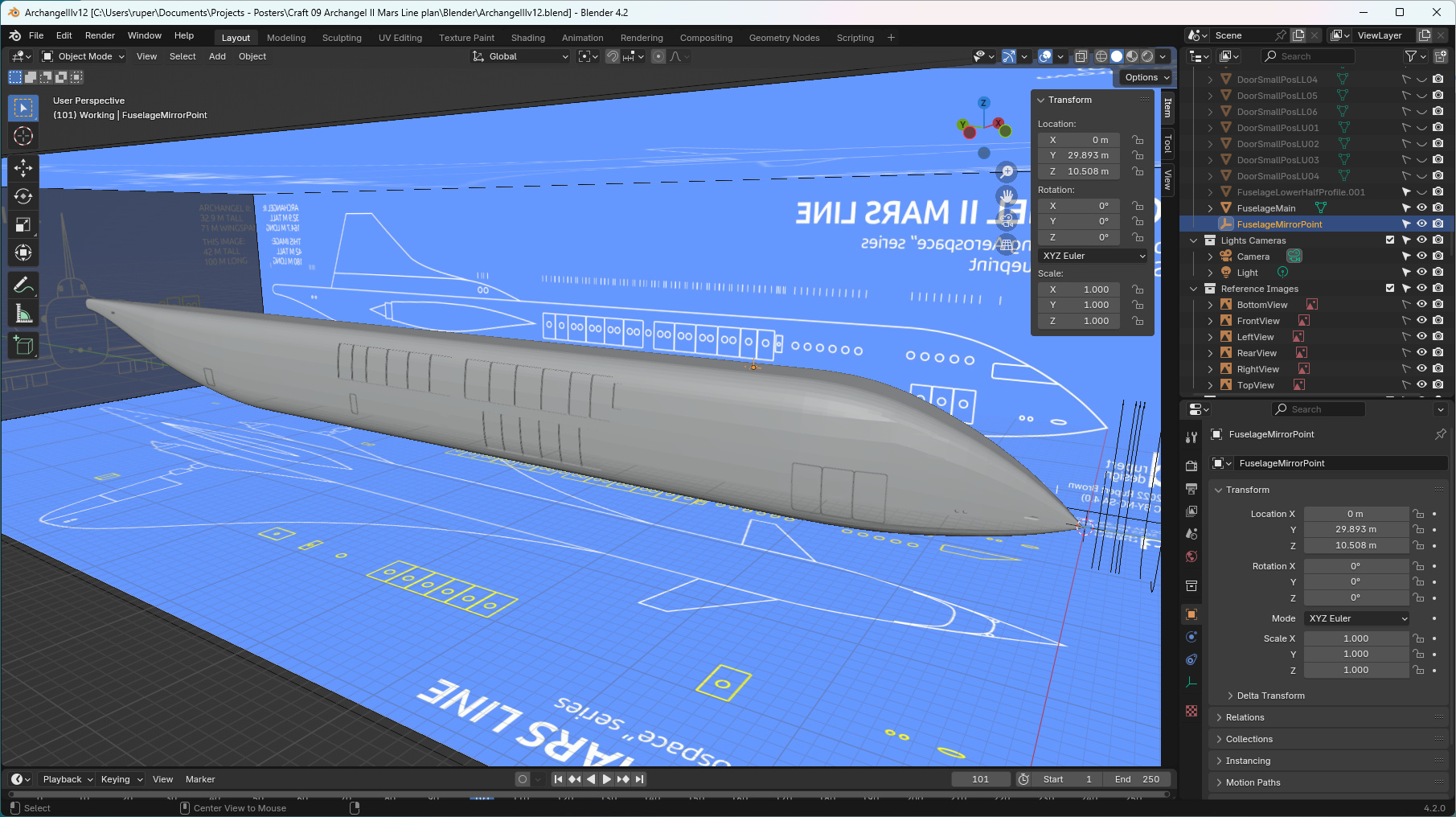Click the zoom view gizmo button

click(1007, 171)
